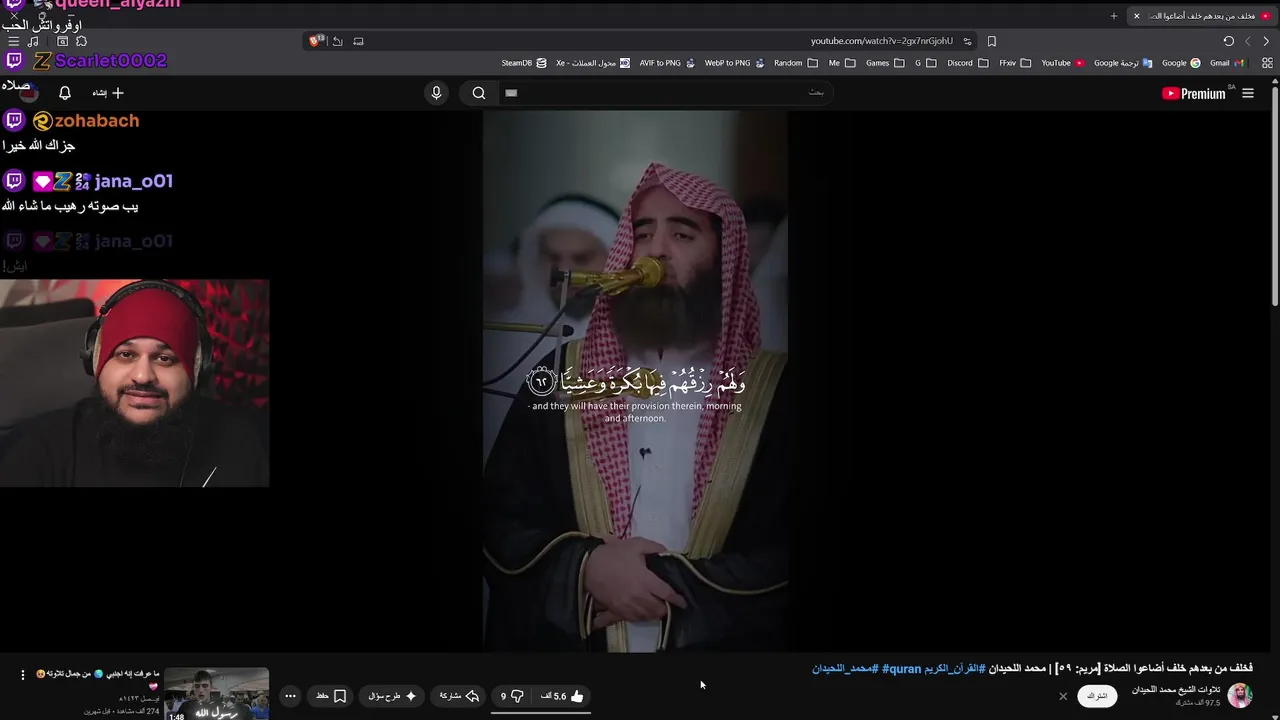Open the suggested video's three-dot menu
1280x720 pixels.
pos(23,675)
